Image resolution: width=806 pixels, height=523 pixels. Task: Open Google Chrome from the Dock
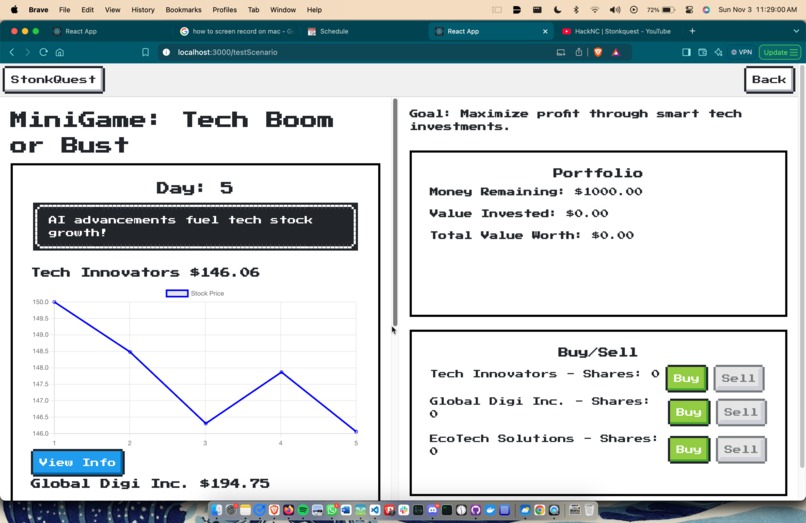pyautogui.click(x=539, y=510)
